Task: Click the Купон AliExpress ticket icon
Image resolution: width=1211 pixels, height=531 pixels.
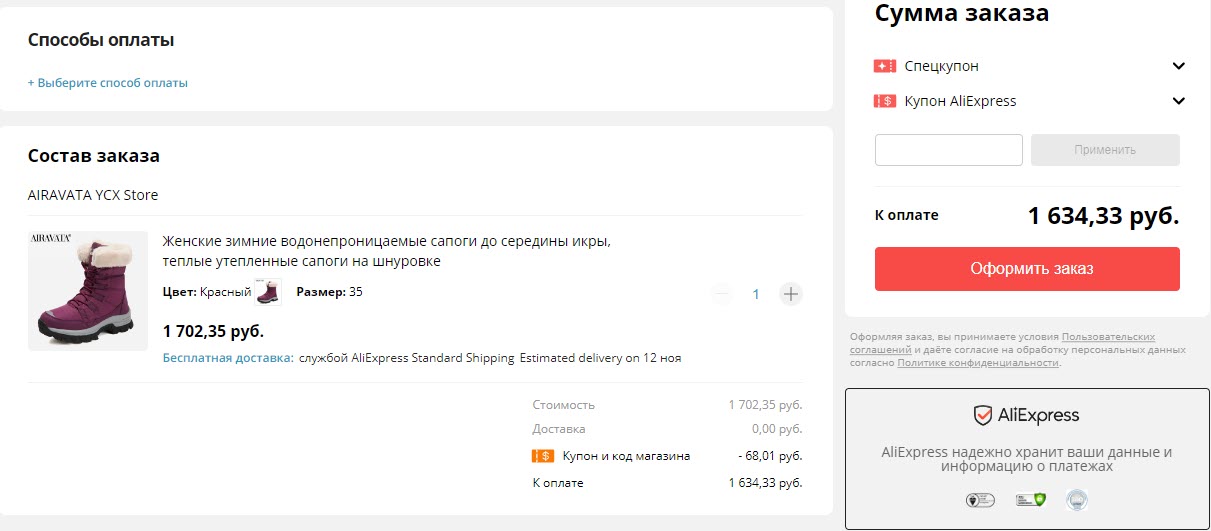Action: (884, 101)
